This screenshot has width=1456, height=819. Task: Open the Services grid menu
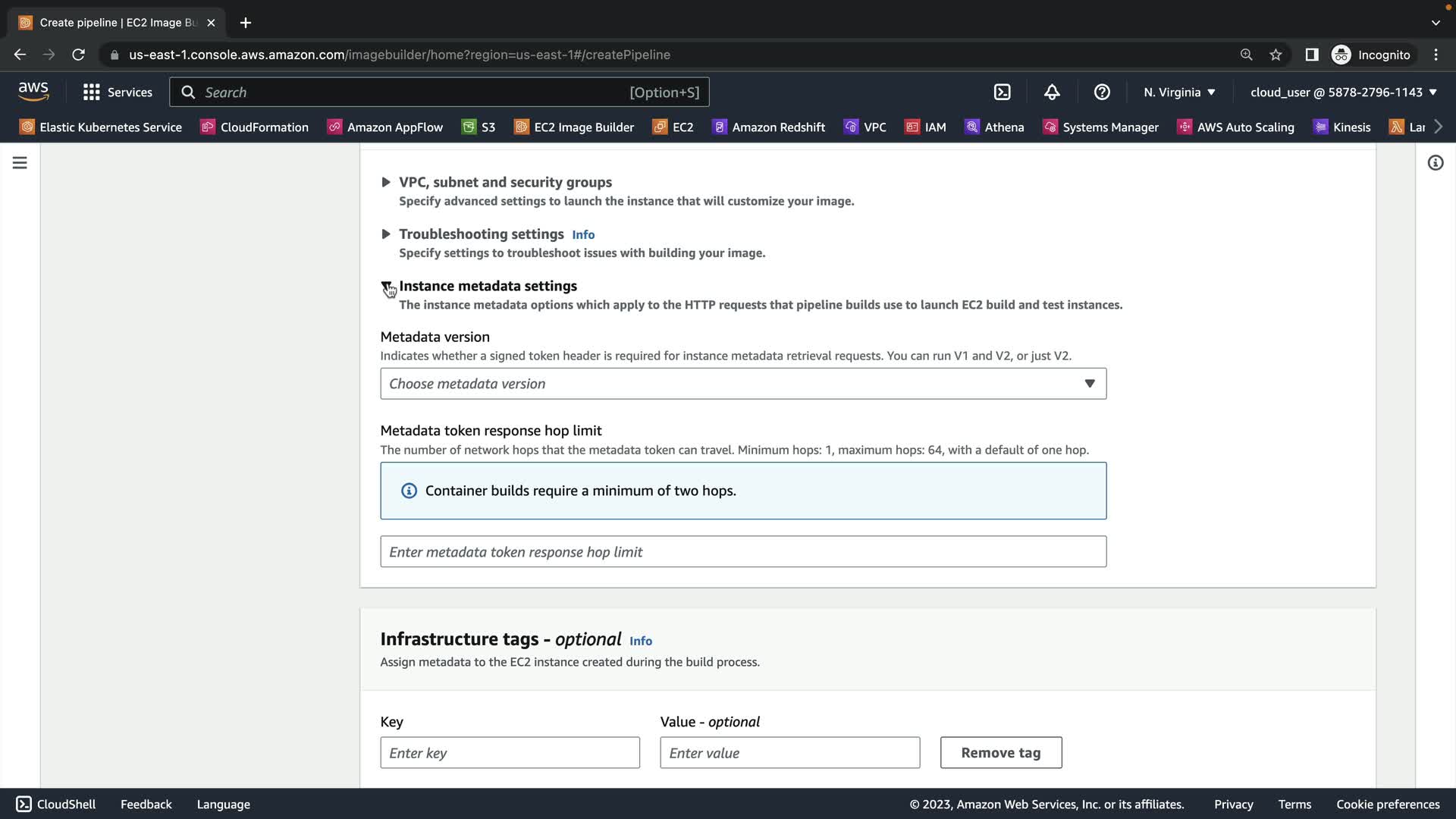coord(118,92)
